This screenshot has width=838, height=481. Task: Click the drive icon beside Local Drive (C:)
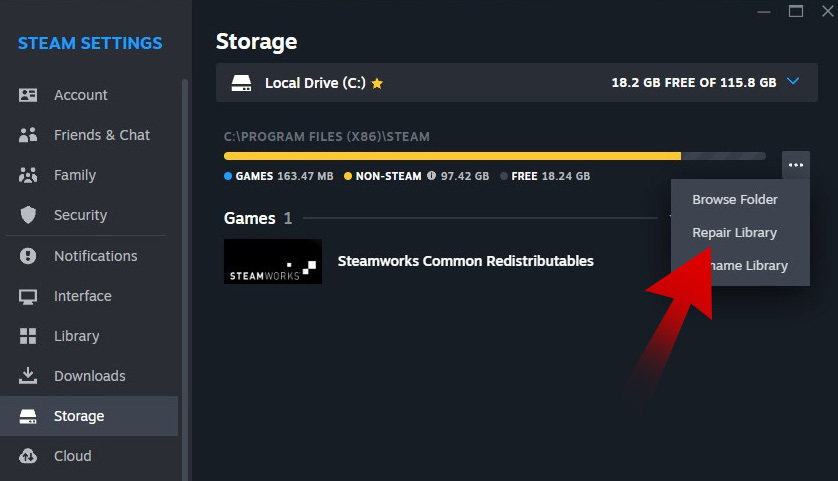click(241, 83)
